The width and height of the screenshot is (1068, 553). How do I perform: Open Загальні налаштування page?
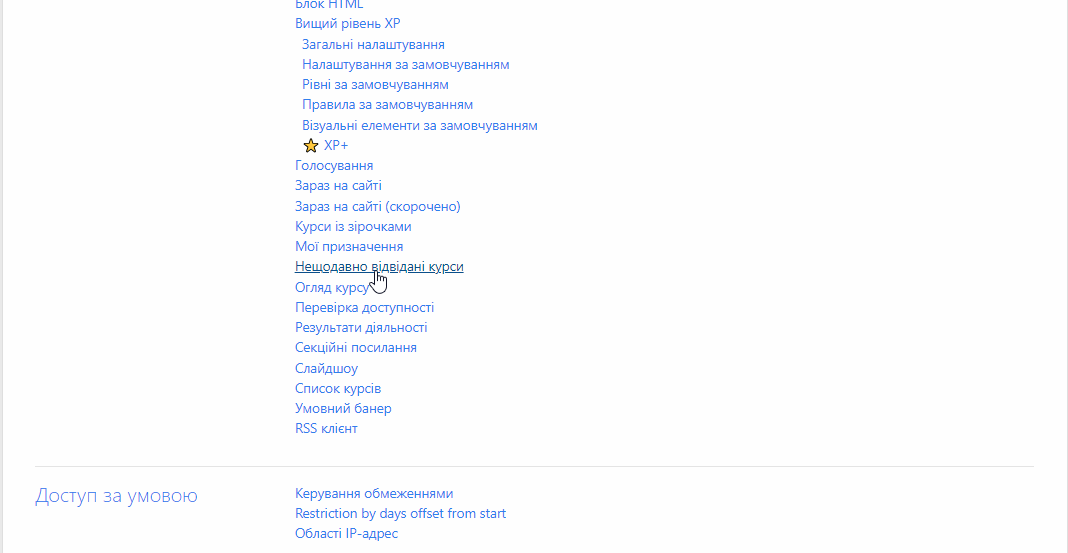click(373, 45)
